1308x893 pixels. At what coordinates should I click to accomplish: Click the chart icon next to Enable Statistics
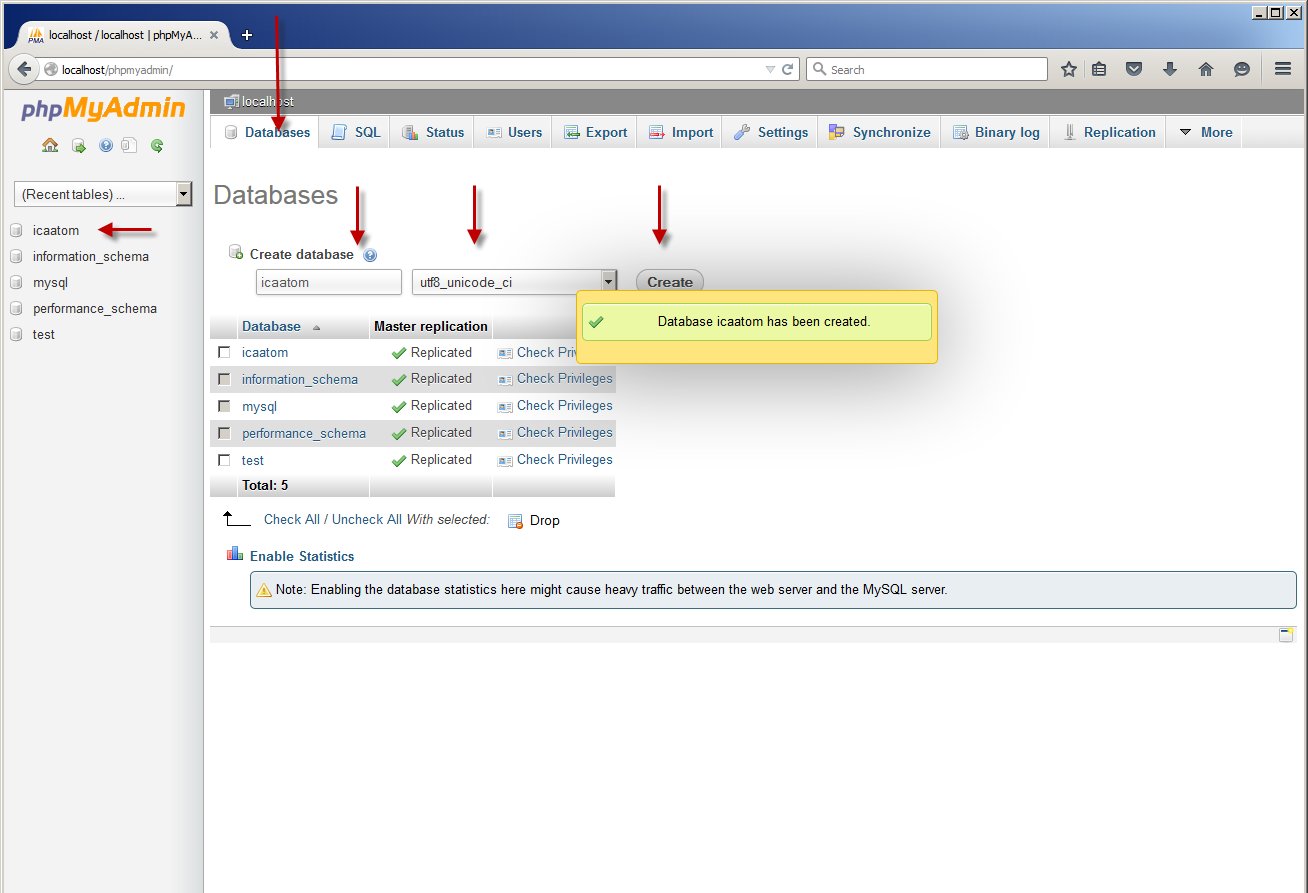[x=235, y=555]
